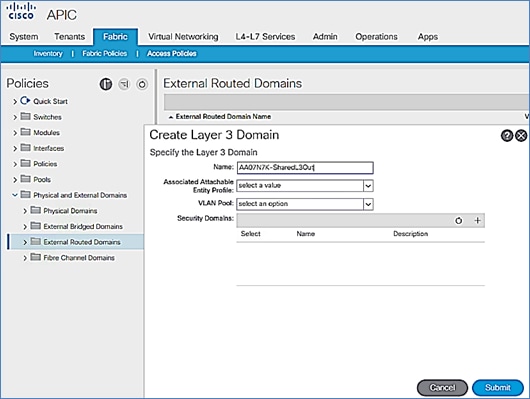Click the External Bridged Domains folder icon
Screen dimensions: 530x399
point(35,226)
